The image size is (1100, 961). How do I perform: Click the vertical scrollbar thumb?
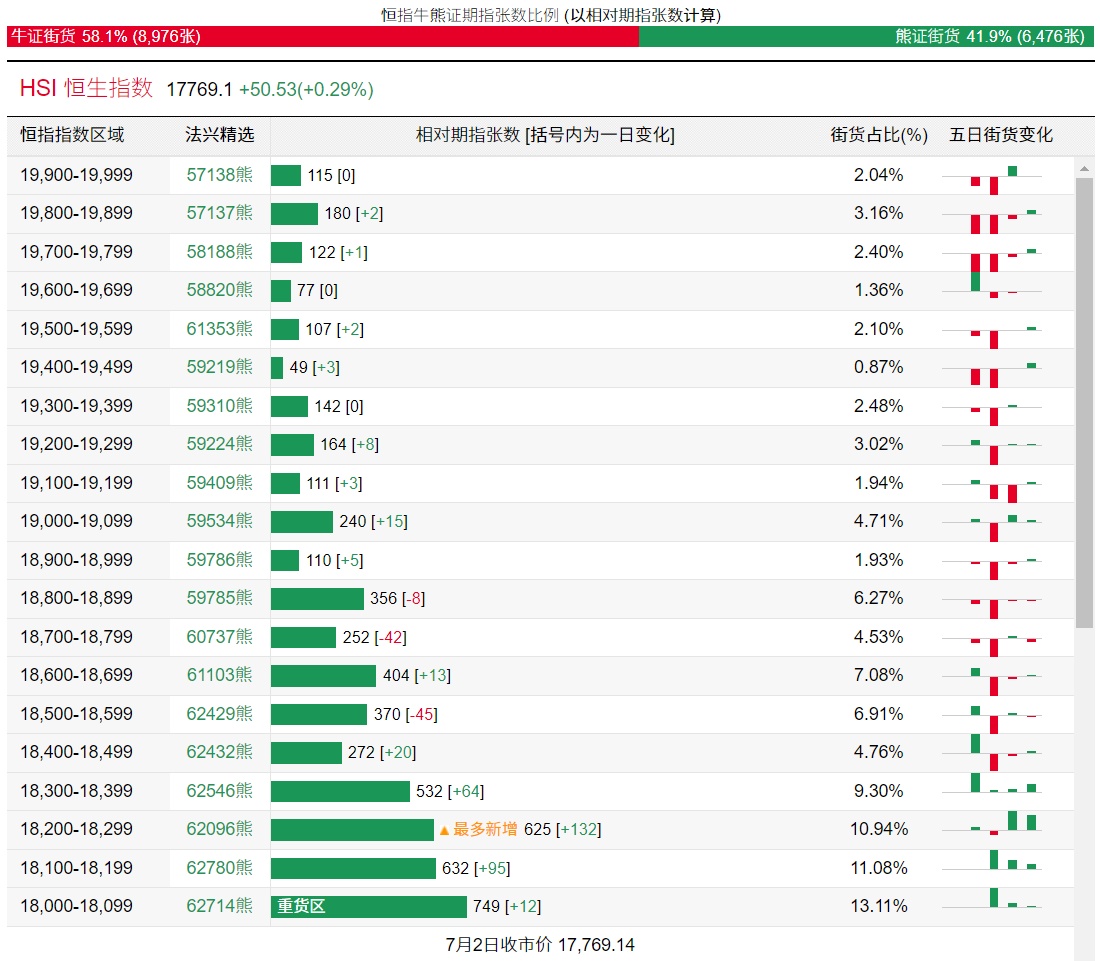[1084, 403]
